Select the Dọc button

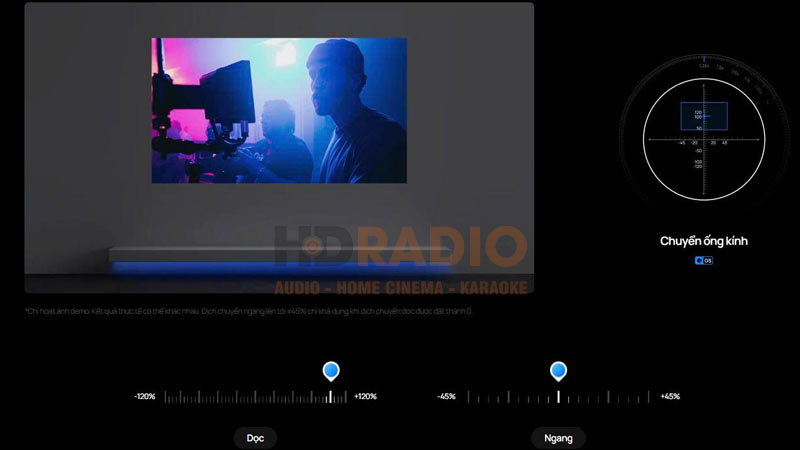255,438
